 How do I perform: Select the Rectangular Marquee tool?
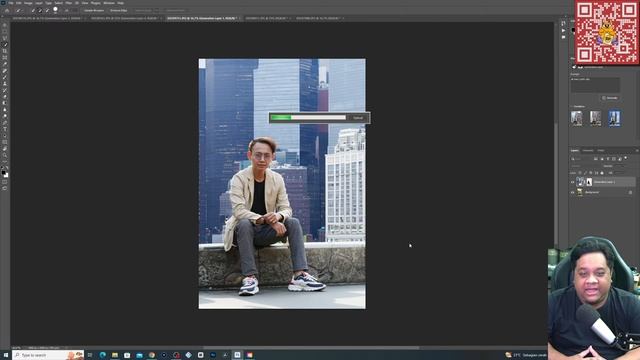coord(5,31)
